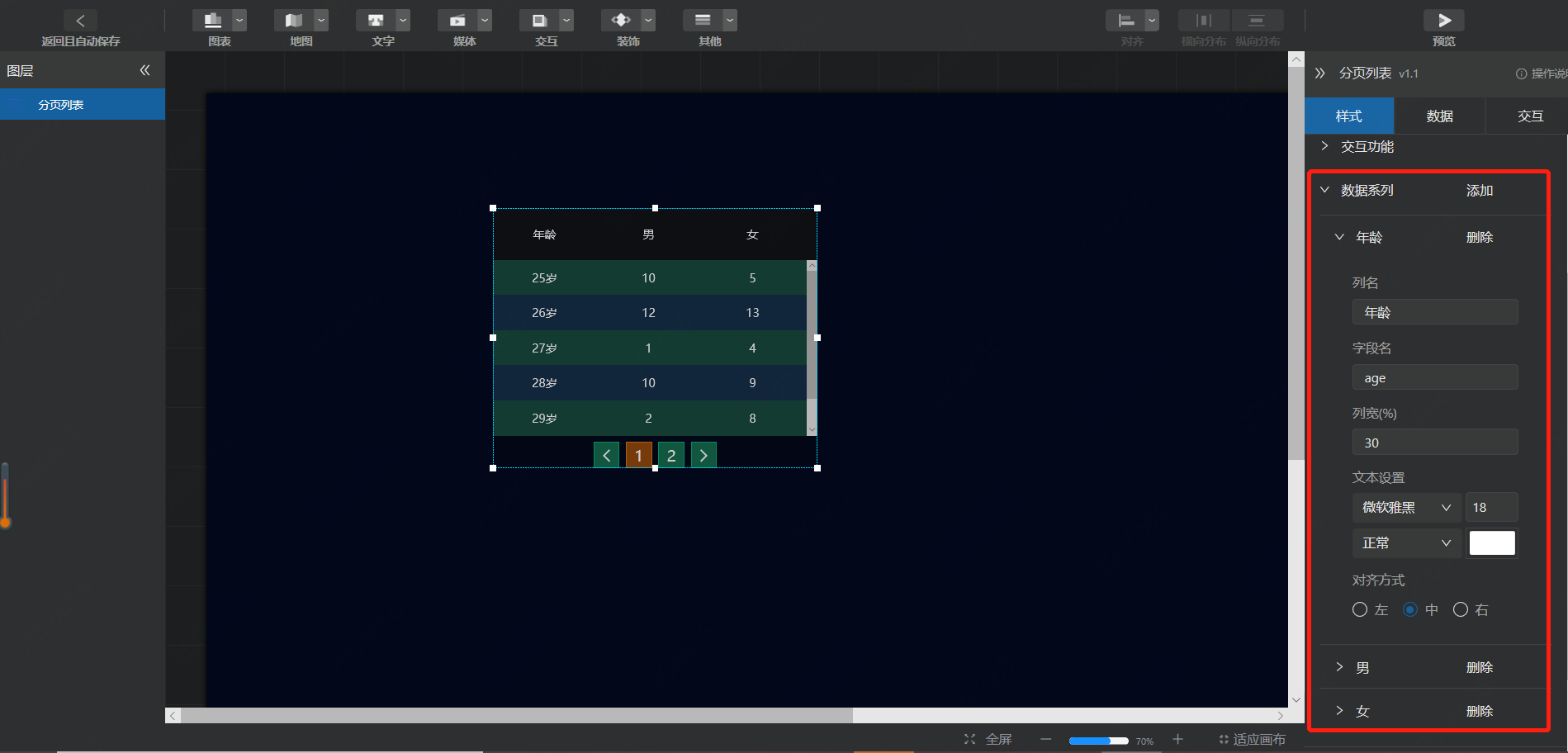Switch to the 样式 style tab
1568x753 pixels.
pyautogui.click(x=1349, y=116)
